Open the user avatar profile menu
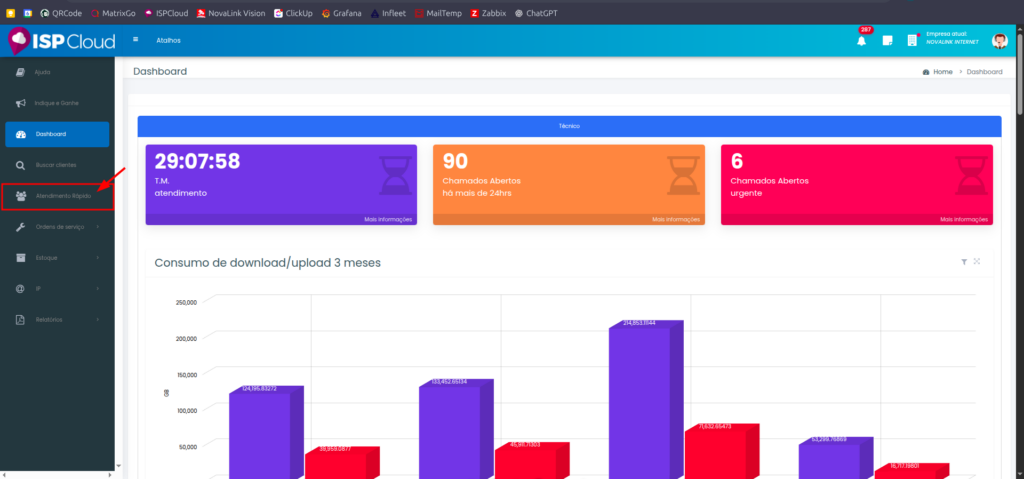 999,40
